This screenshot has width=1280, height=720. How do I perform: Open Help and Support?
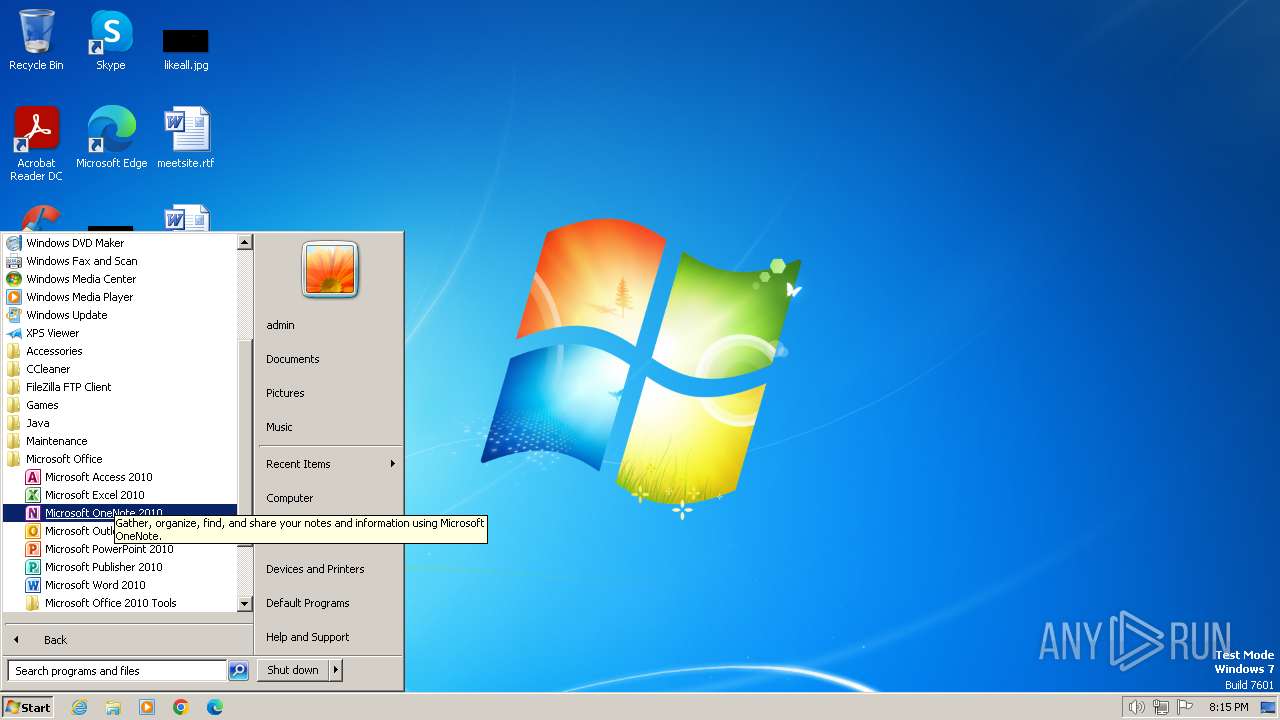click(329, 637)
